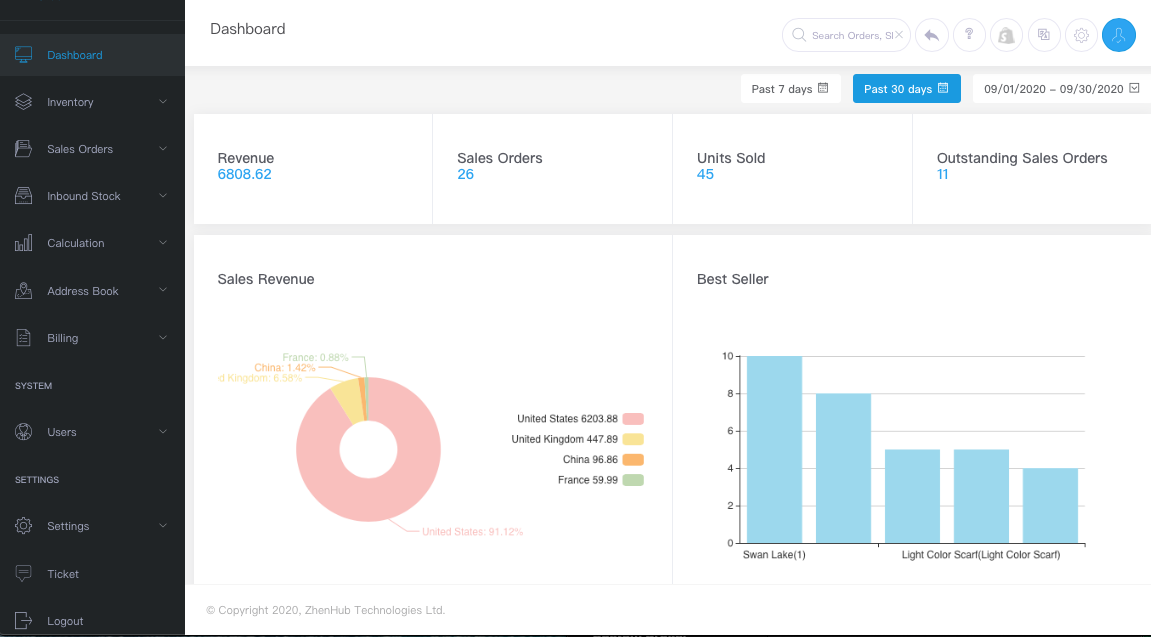This screenshot has width=1151, height=637.
Task: Open help via question mark icon
Action: 969,35
